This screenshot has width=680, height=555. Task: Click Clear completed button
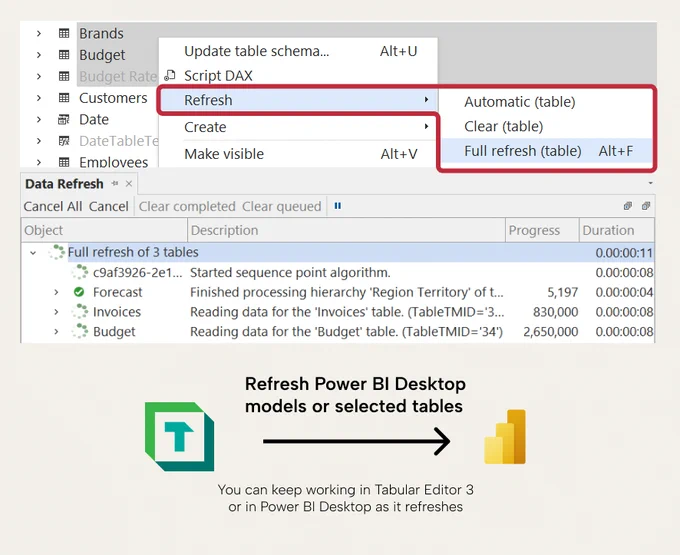click(187, 206)
